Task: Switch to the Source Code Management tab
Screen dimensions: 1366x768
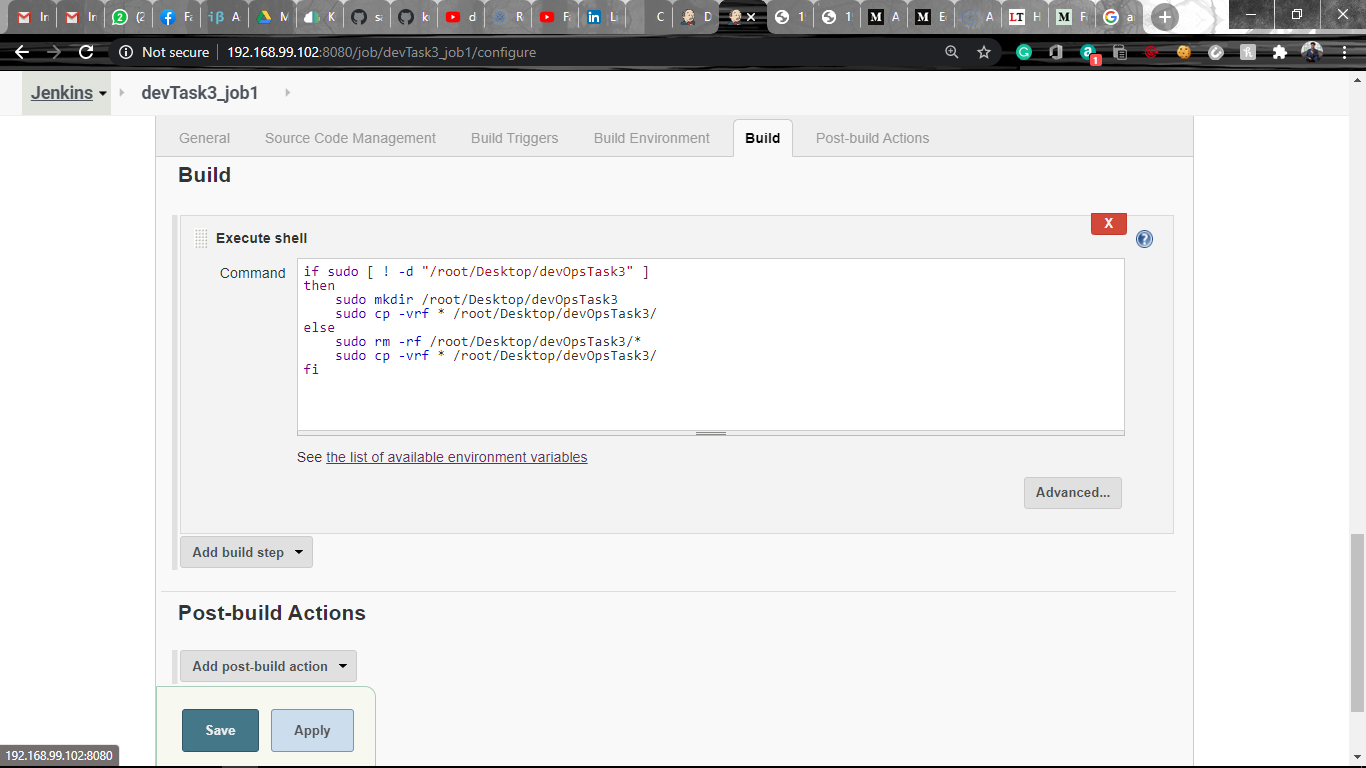Action: pyautogui.click(x=349, y=137)
